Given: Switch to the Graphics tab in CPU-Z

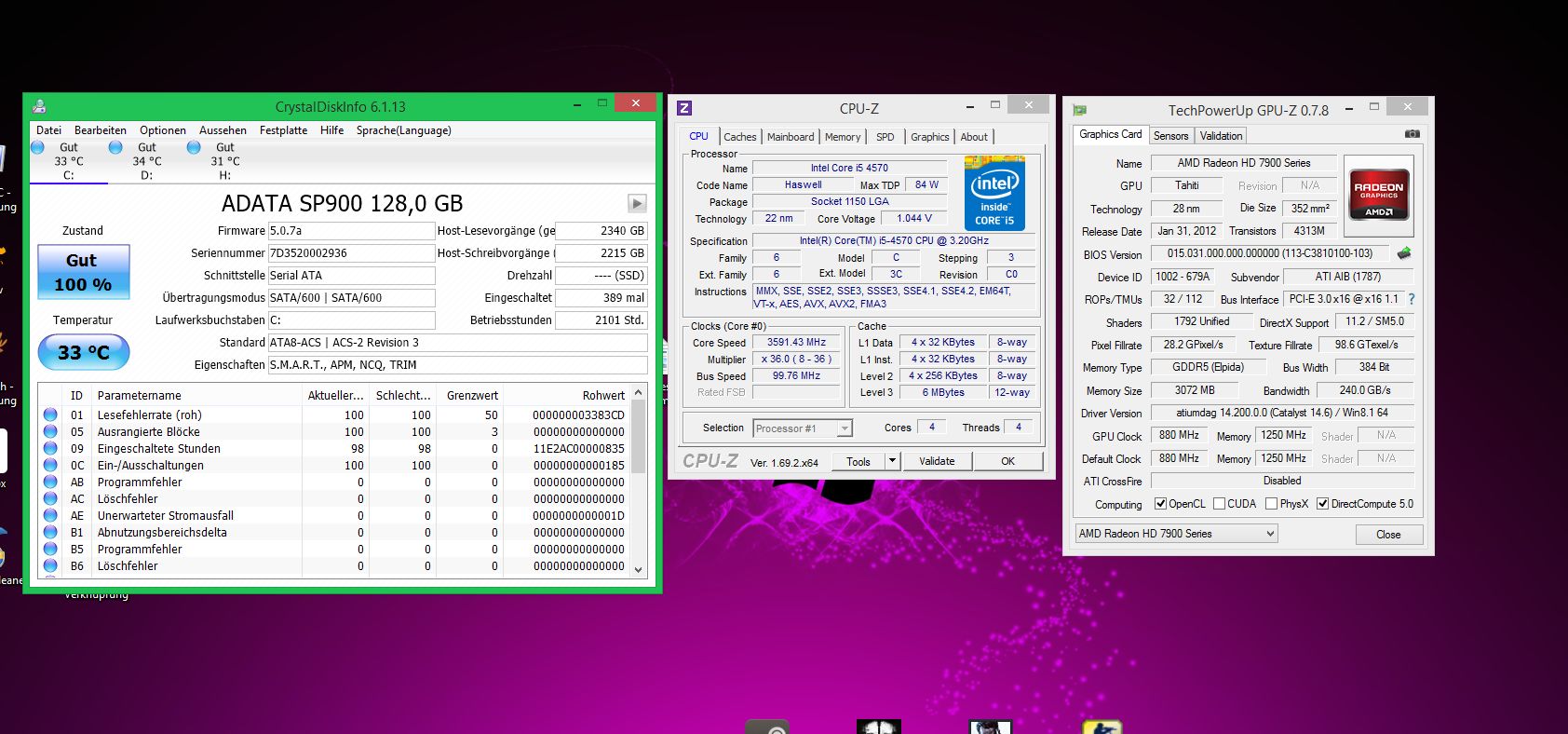Looking at the screenshot, I should pyautogui.click(x=930, y=137).
